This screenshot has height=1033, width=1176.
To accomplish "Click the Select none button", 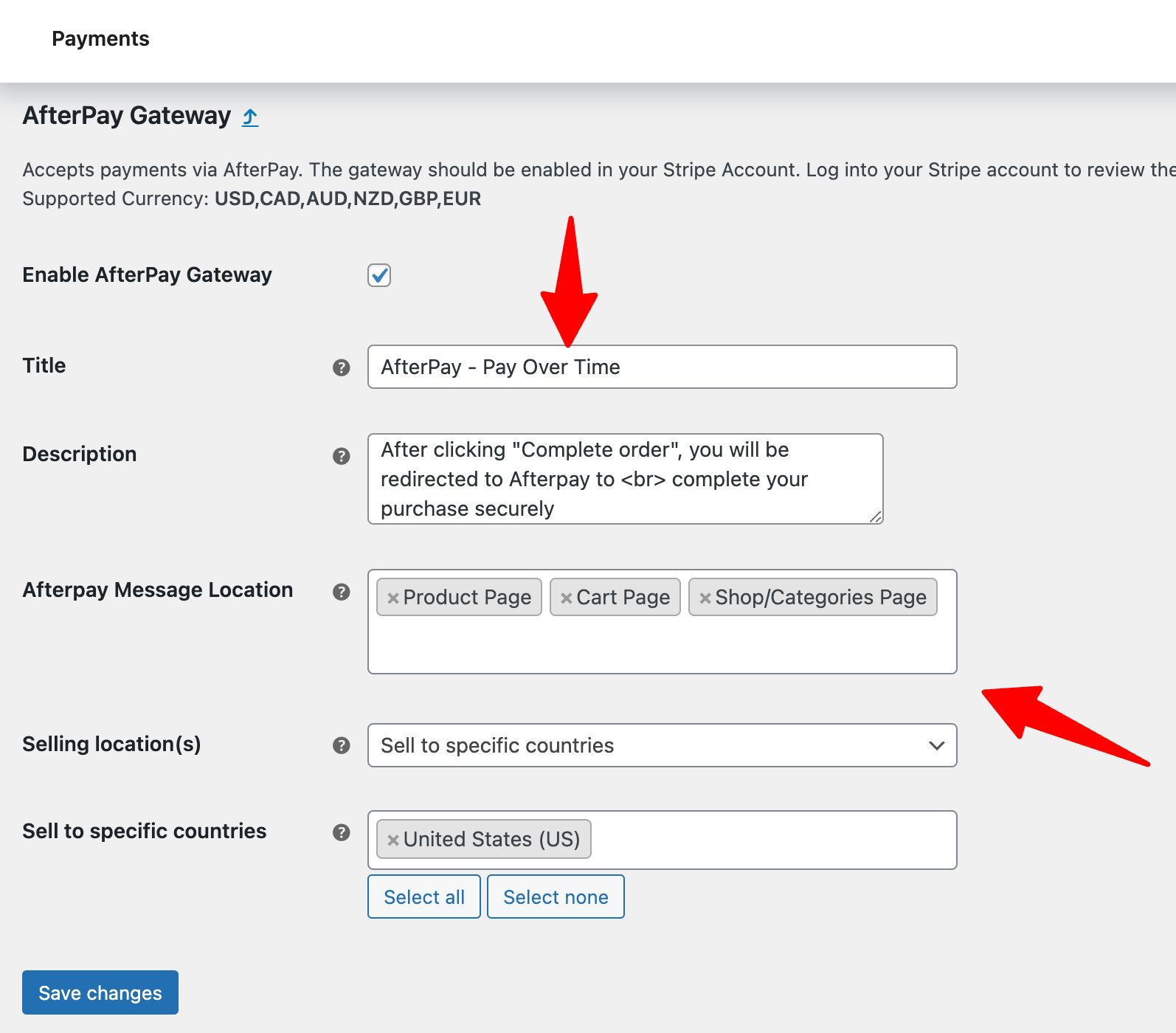I will [556, 896].
